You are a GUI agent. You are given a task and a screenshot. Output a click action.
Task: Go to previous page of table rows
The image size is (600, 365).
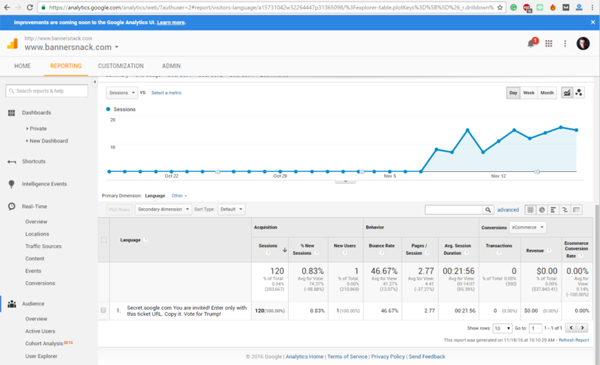(571, 328)
